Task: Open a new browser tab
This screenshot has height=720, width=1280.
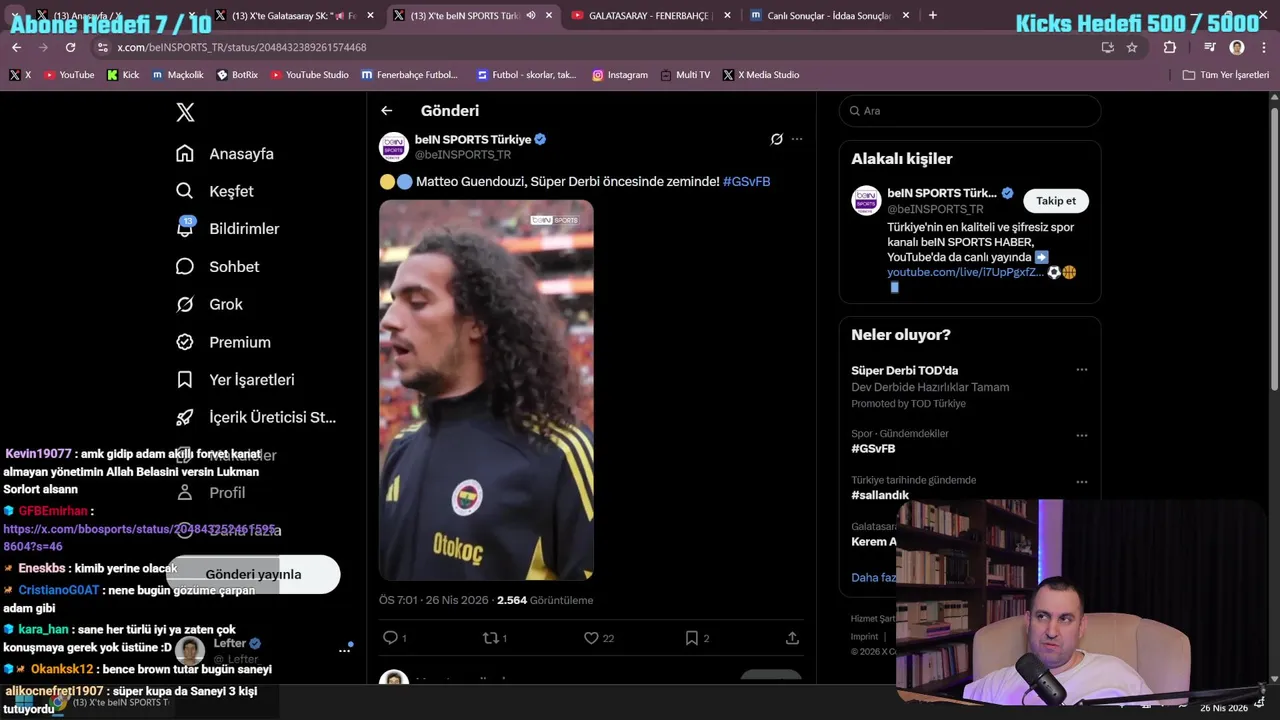Action: [x=933, y=15]
